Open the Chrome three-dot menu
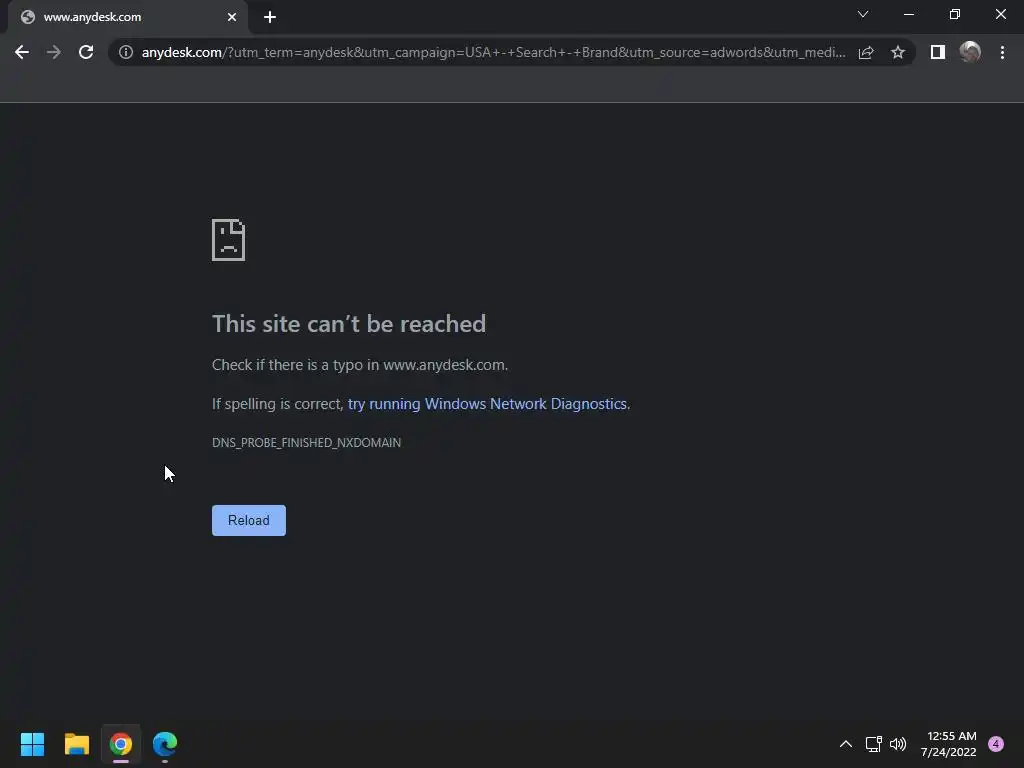Screen dimensions: 1024x768 pos(1002,52)
